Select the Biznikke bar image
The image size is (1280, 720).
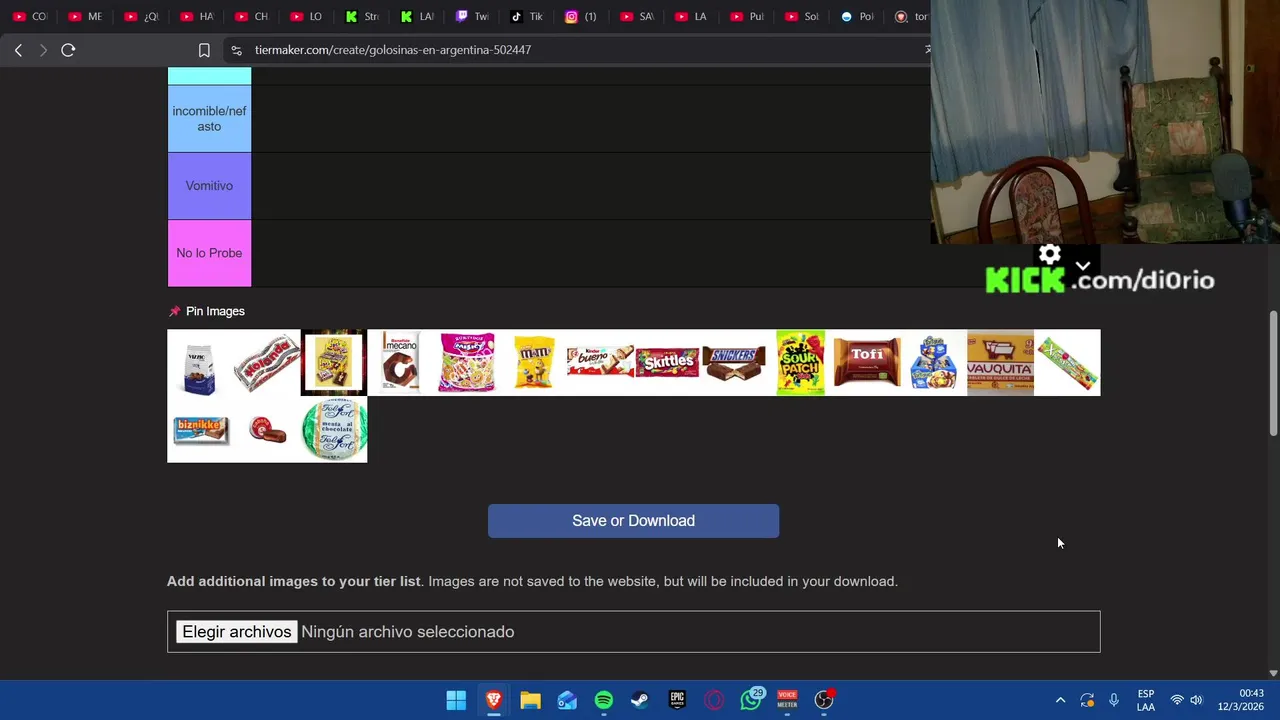point(200,430)
